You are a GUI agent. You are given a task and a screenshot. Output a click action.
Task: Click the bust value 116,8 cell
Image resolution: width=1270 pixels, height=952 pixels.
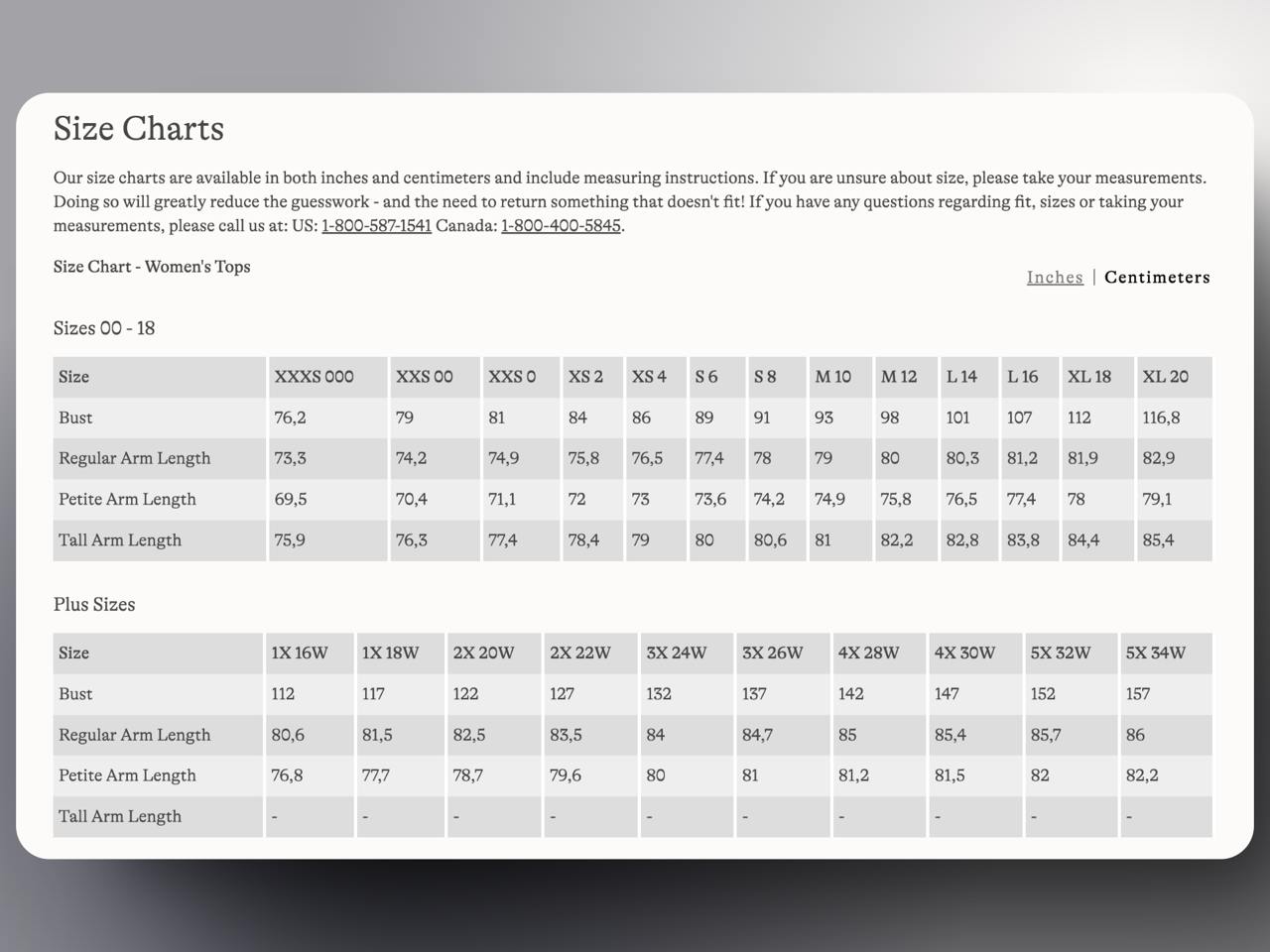[x=1161, y=417]
